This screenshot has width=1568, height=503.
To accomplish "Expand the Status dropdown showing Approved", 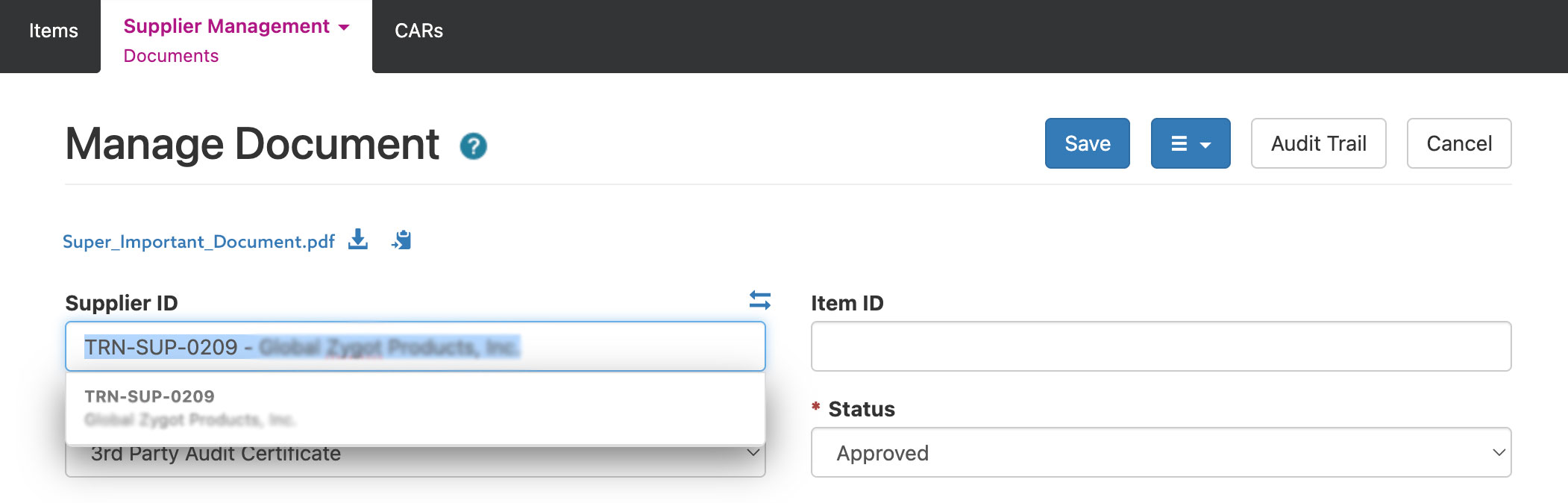I will 1161,452.
